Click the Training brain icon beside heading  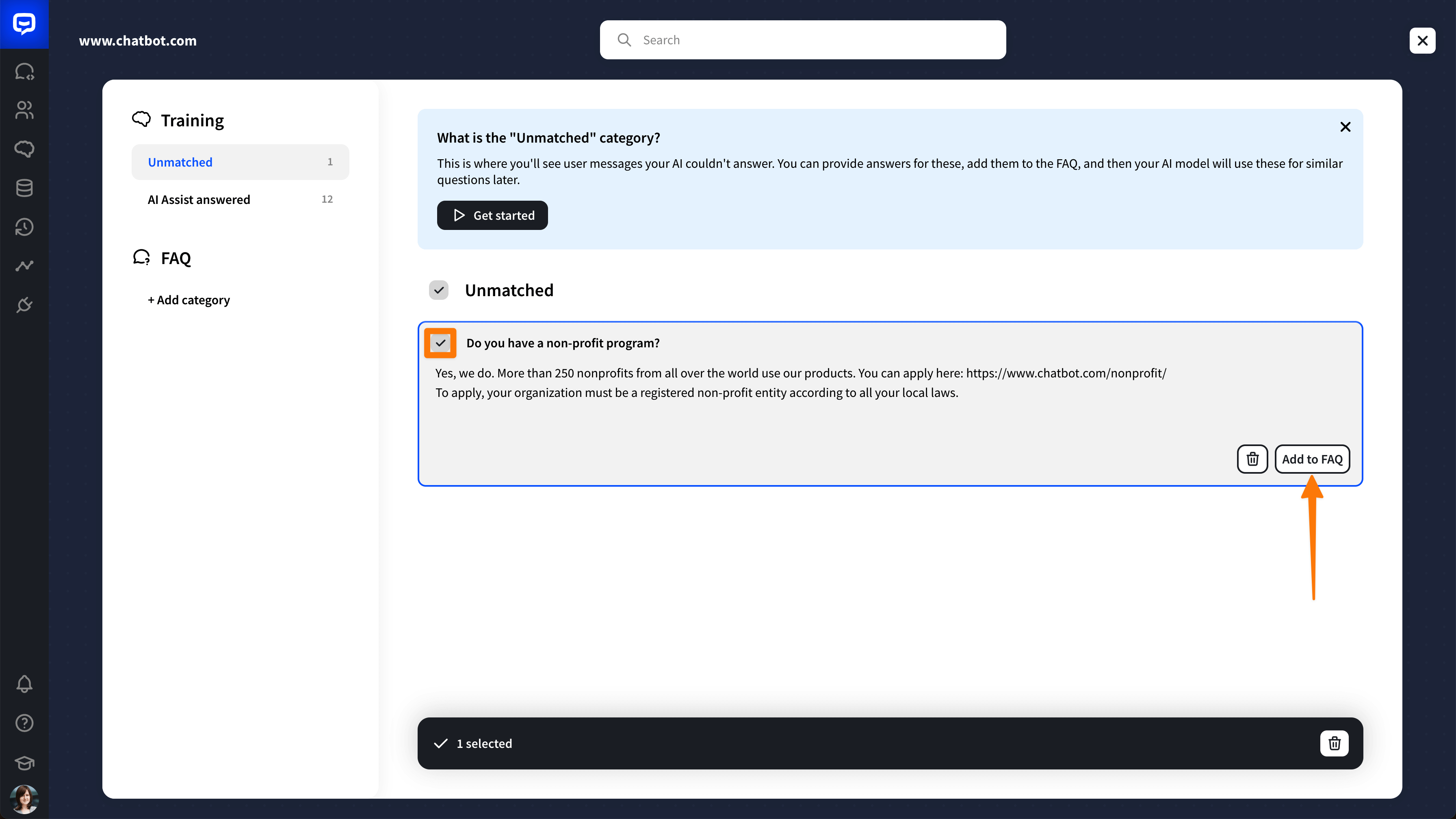point(141,119)
